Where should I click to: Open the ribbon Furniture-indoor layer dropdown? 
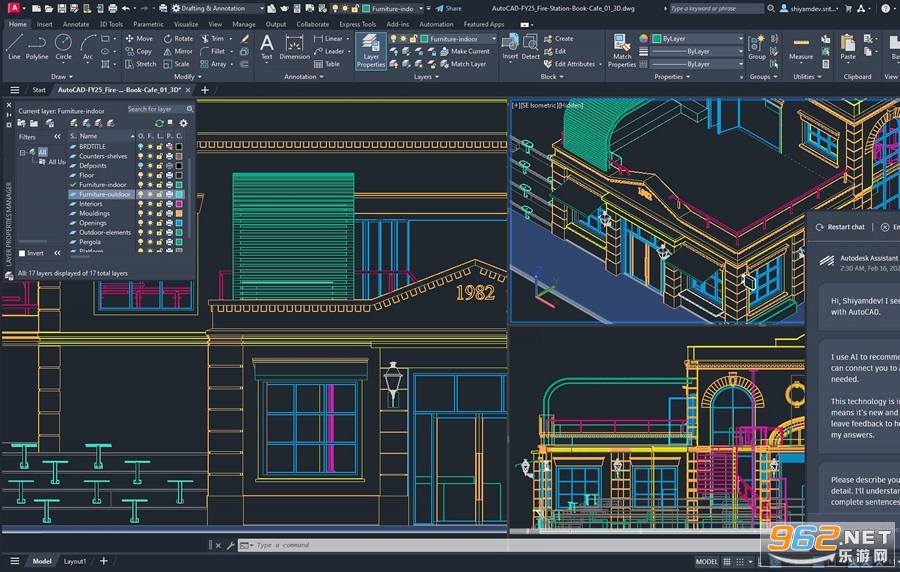[443, 38]
